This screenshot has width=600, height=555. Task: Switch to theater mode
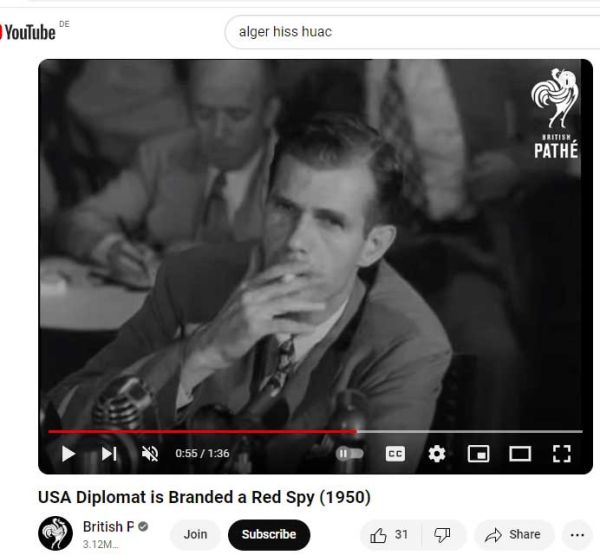520,454
